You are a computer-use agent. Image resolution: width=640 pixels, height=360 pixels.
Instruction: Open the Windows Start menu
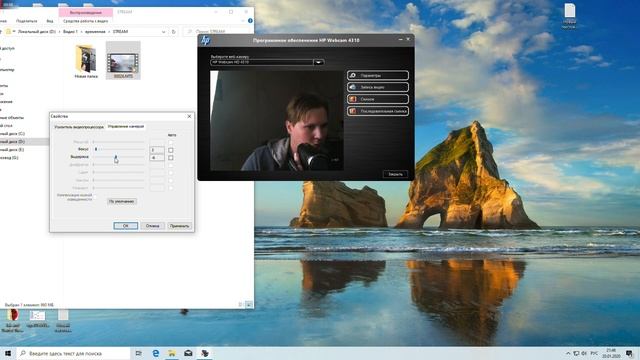click(8, 353)
